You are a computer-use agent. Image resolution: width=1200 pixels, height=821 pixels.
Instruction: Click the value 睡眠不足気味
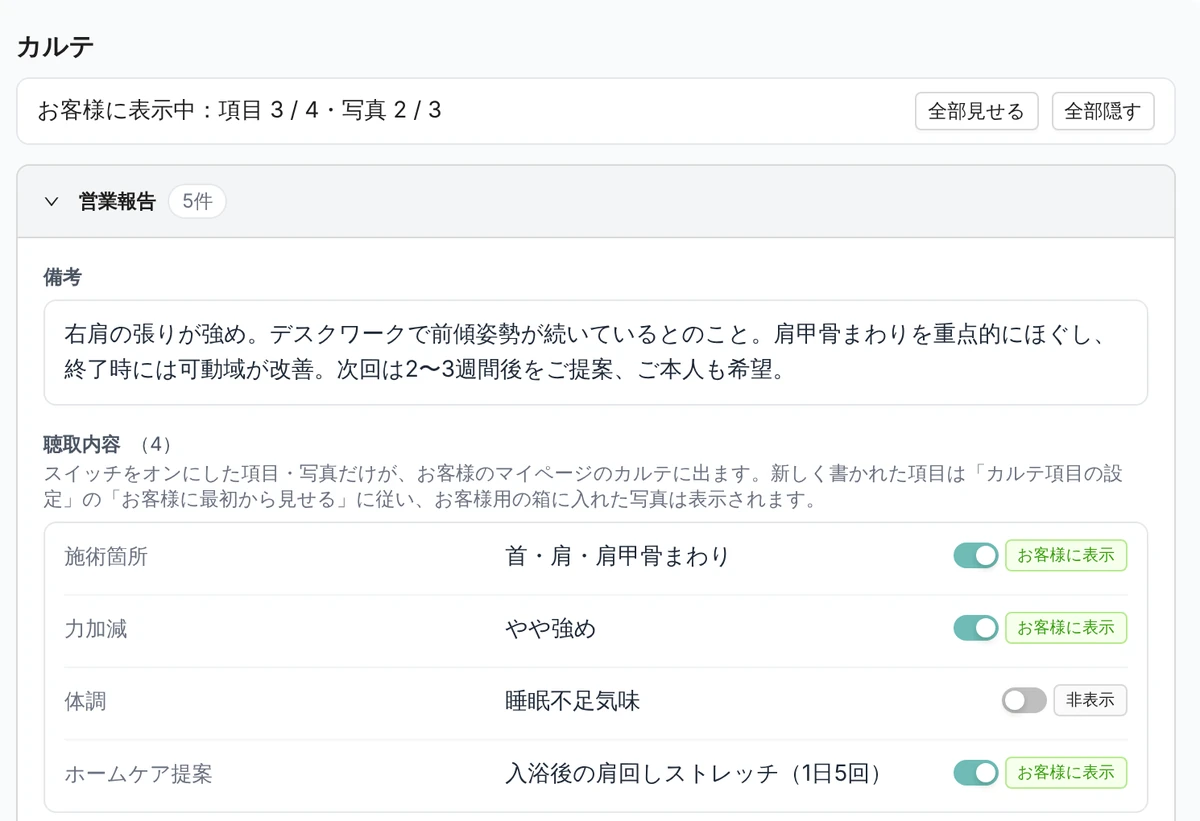[573, 702]
